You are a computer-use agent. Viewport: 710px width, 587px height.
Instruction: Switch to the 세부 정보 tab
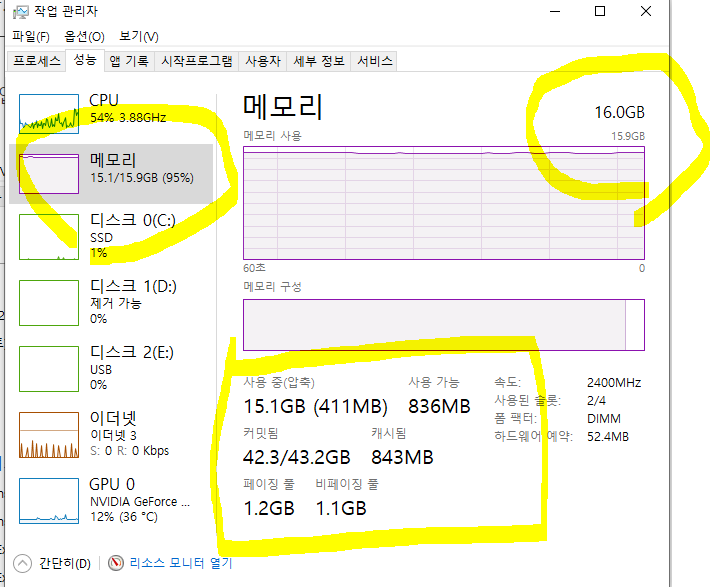319,61
